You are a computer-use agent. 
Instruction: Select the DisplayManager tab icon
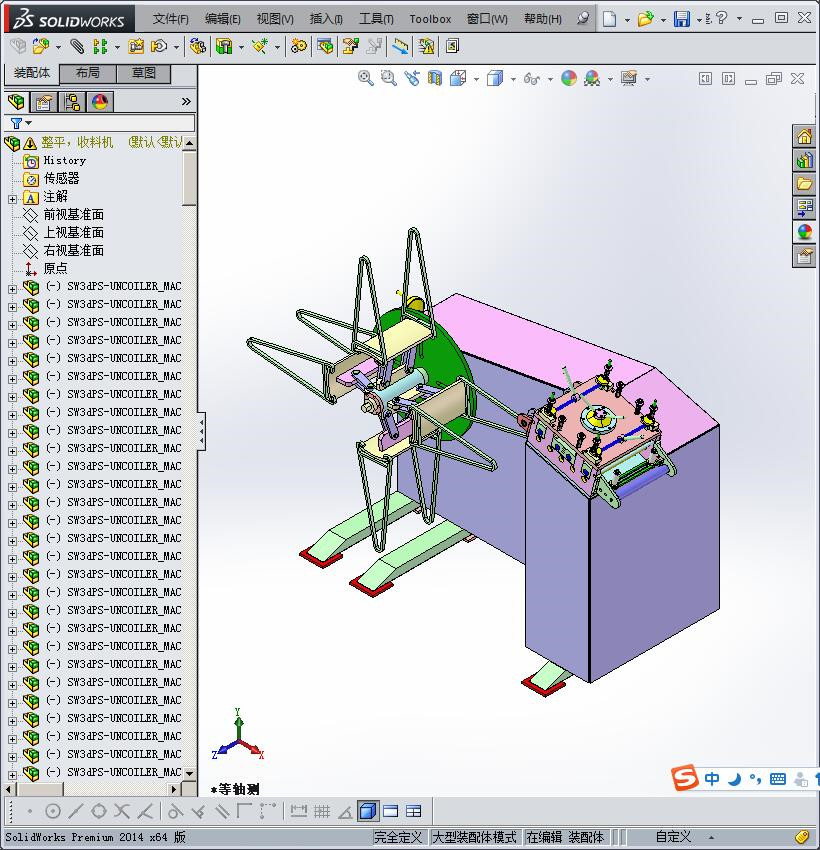pyautogui.click(x=100, y=101)
